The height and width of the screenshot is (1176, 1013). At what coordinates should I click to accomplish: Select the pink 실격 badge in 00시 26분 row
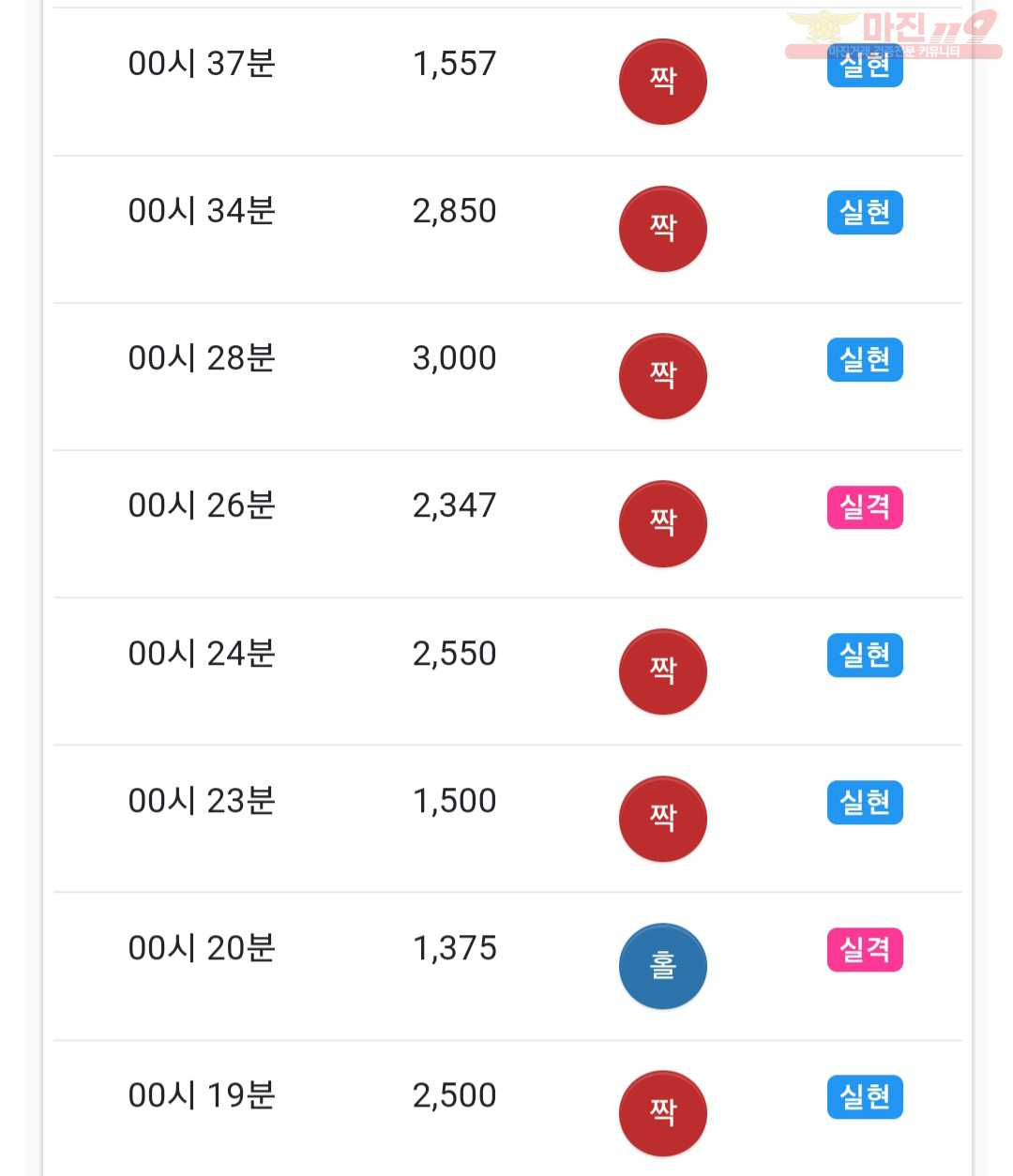(x=865, y=507)
